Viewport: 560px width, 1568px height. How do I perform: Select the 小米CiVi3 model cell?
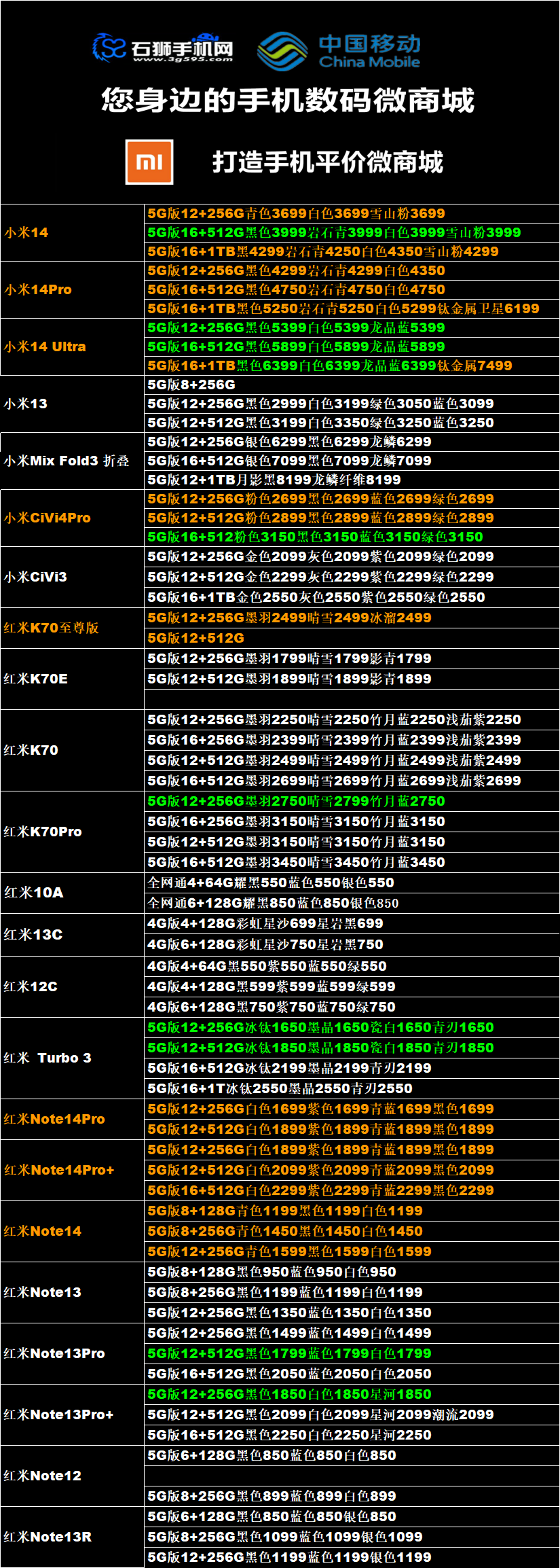pos(72,577)
